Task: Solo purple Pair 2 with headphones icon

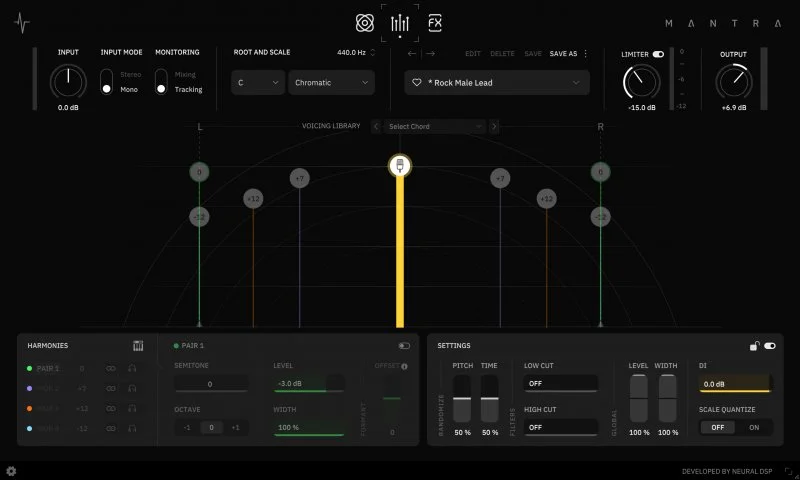Action: tap(132, 388)
